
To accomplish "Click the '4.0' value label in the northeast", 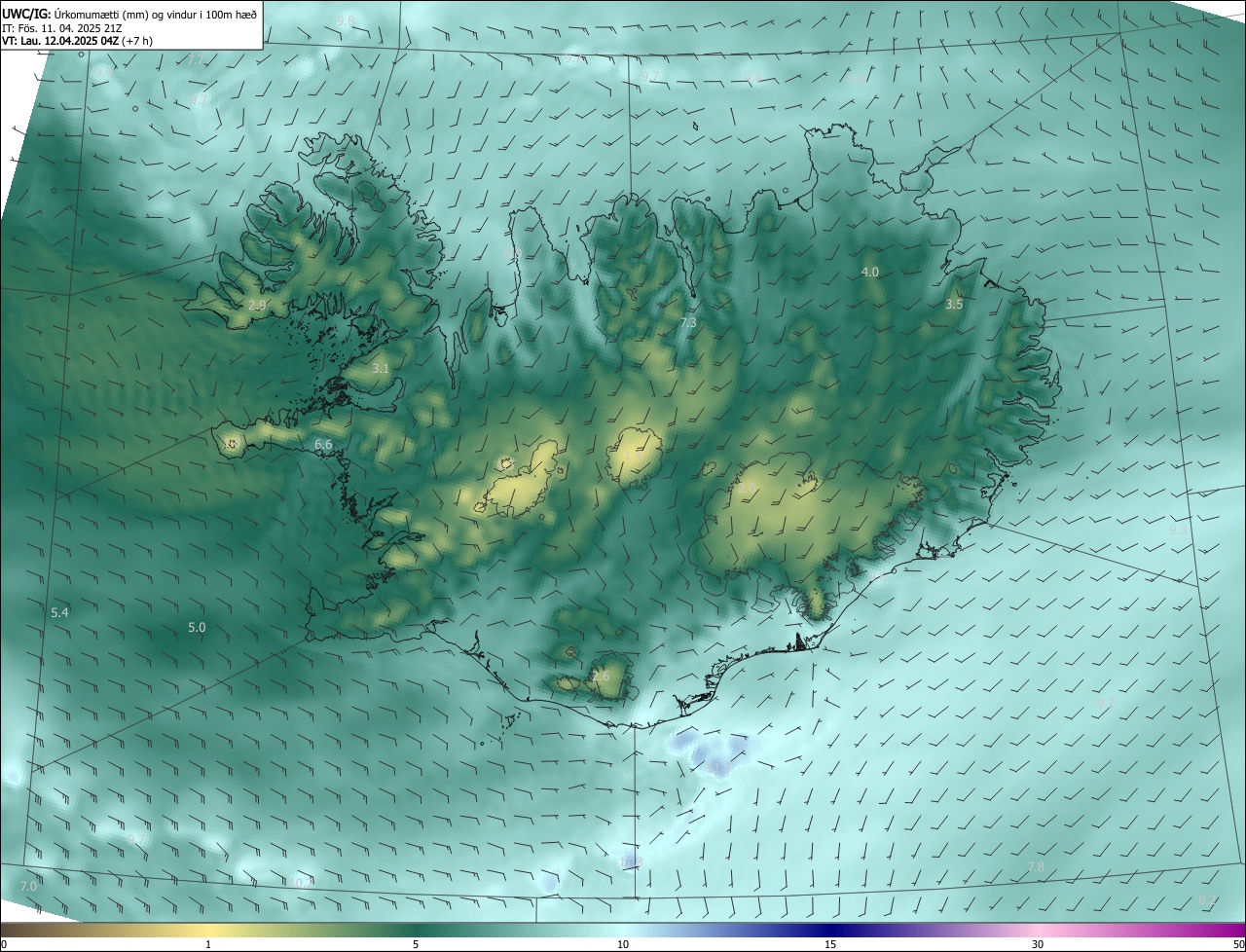I will pyautogui.click(x=870, y=272).
